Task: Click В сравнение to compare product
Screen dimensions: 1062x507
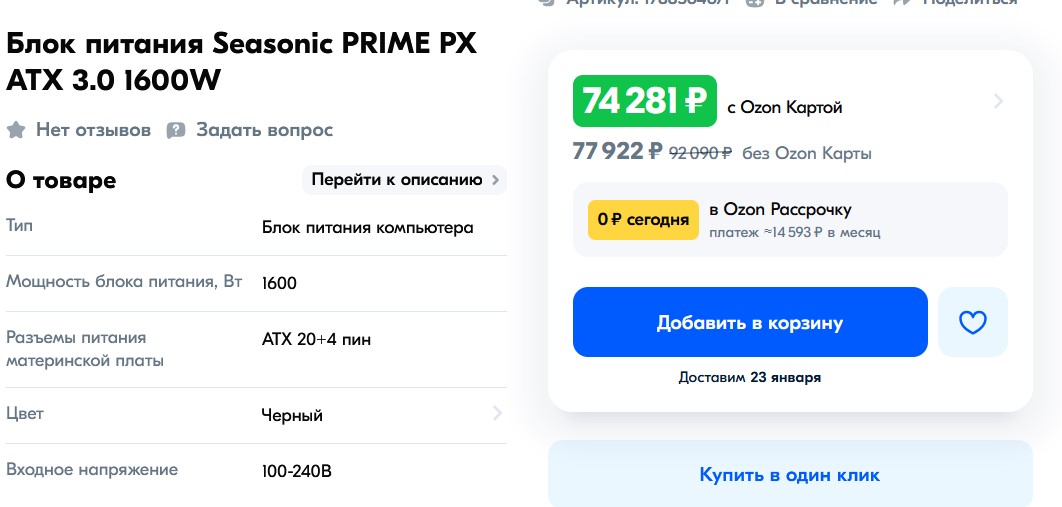Action: click(x=825, y=2)
